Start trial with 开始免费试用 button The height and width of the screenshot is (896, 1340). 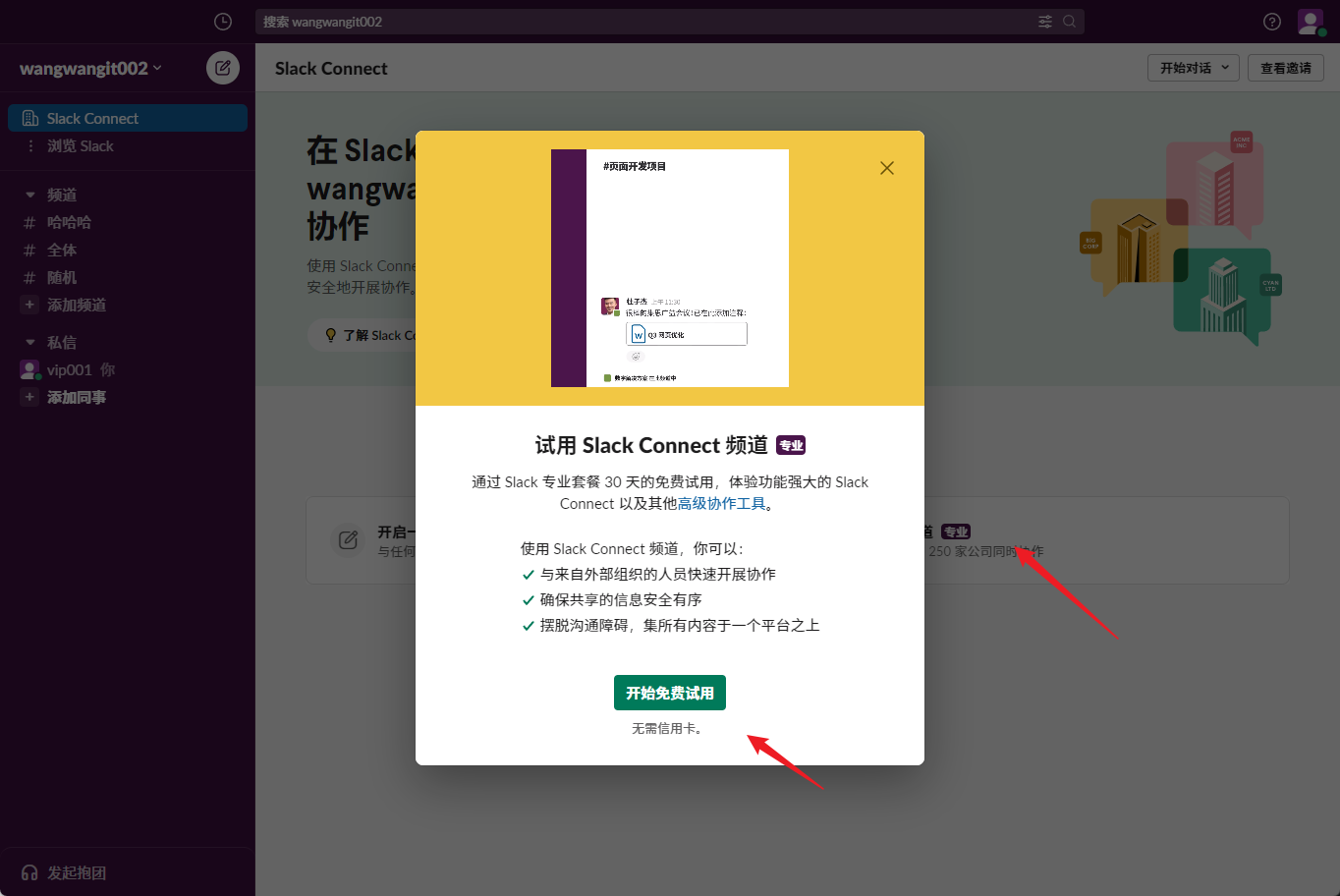pyautogui.click(x=670, y=693)
